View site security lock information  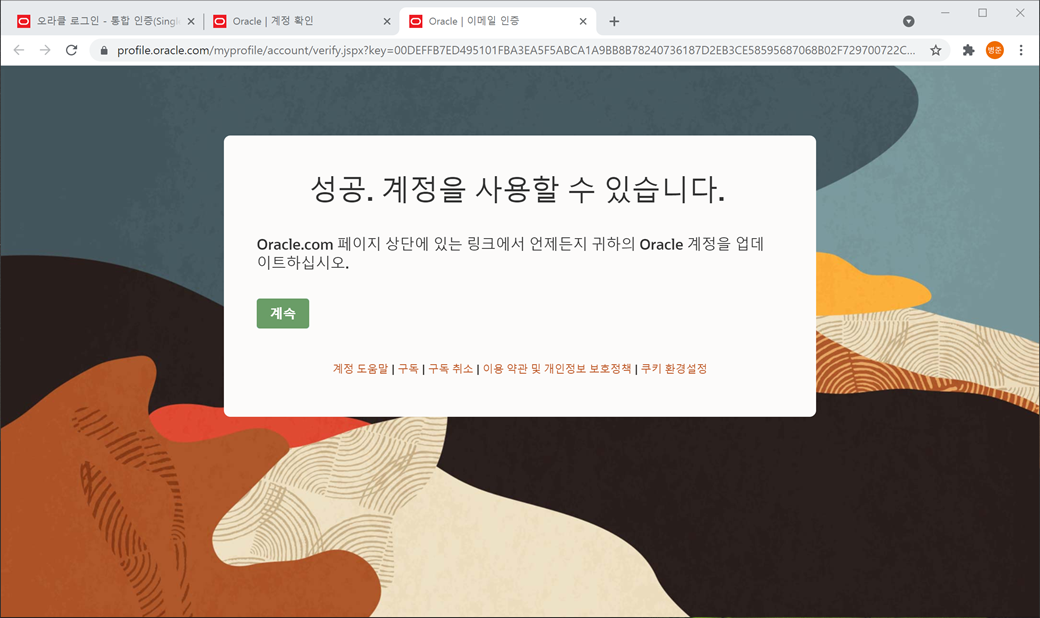[x=103, y=50]
